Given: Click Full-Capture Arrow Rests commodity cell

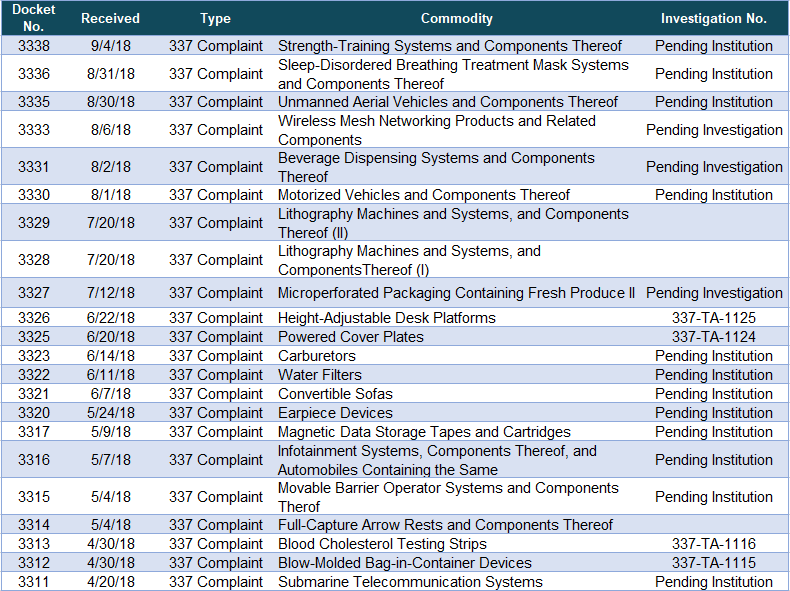Looking at the screenshot, I should (445, 525).
